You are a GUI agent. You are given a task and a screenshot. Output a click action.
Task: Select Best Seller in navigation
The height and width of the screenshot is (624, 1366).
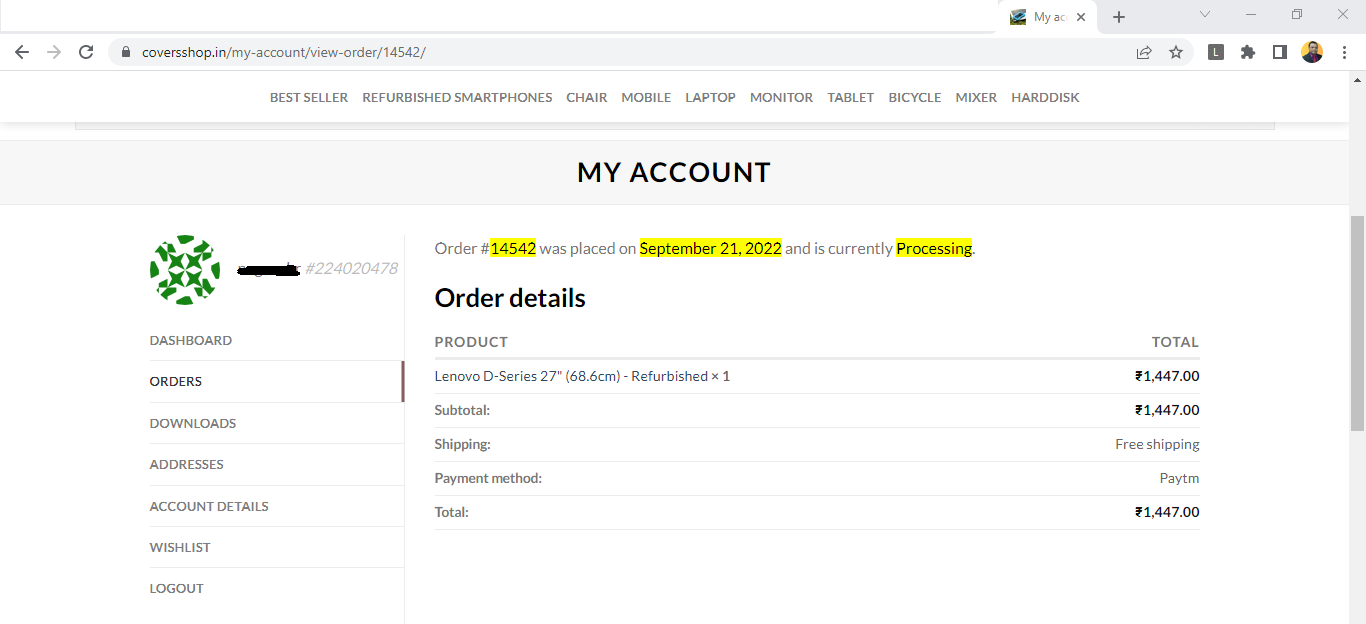tap(309, 97)
